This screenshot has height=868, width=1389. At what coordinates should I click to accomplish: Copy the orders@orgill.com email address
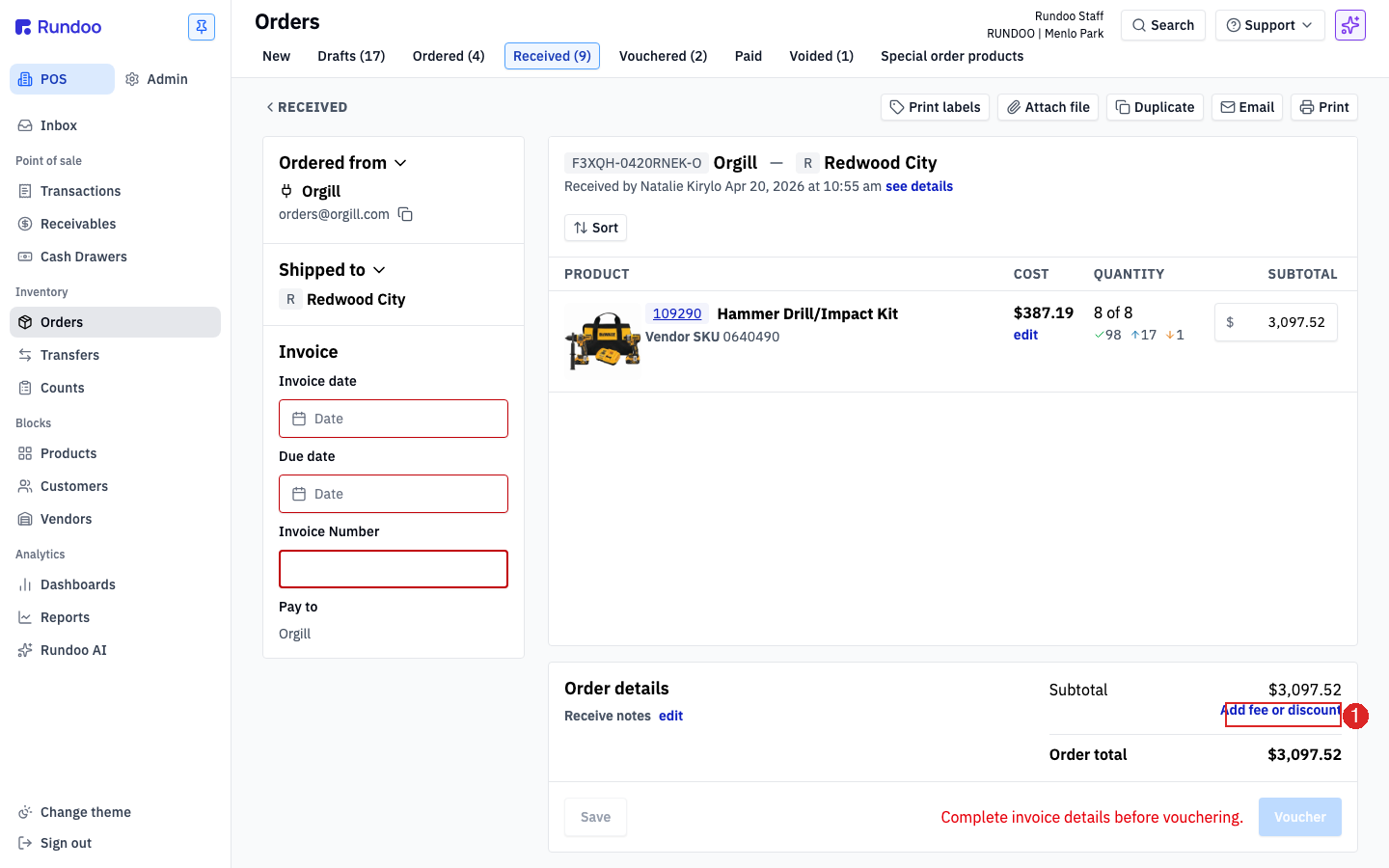[406, 214]
